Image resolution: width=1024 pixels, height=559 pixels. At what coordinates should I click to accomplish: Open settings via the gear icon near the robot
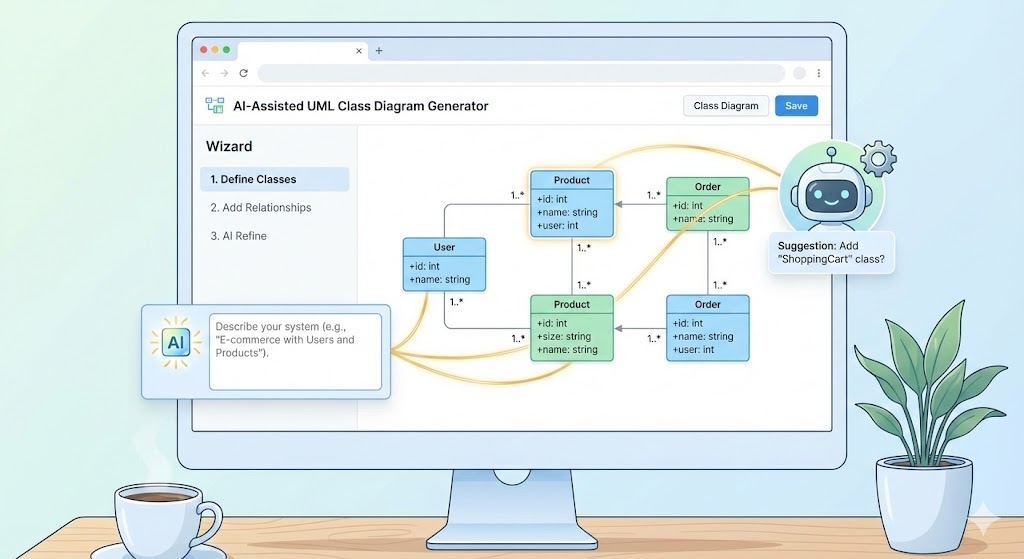tap(878, 158)
